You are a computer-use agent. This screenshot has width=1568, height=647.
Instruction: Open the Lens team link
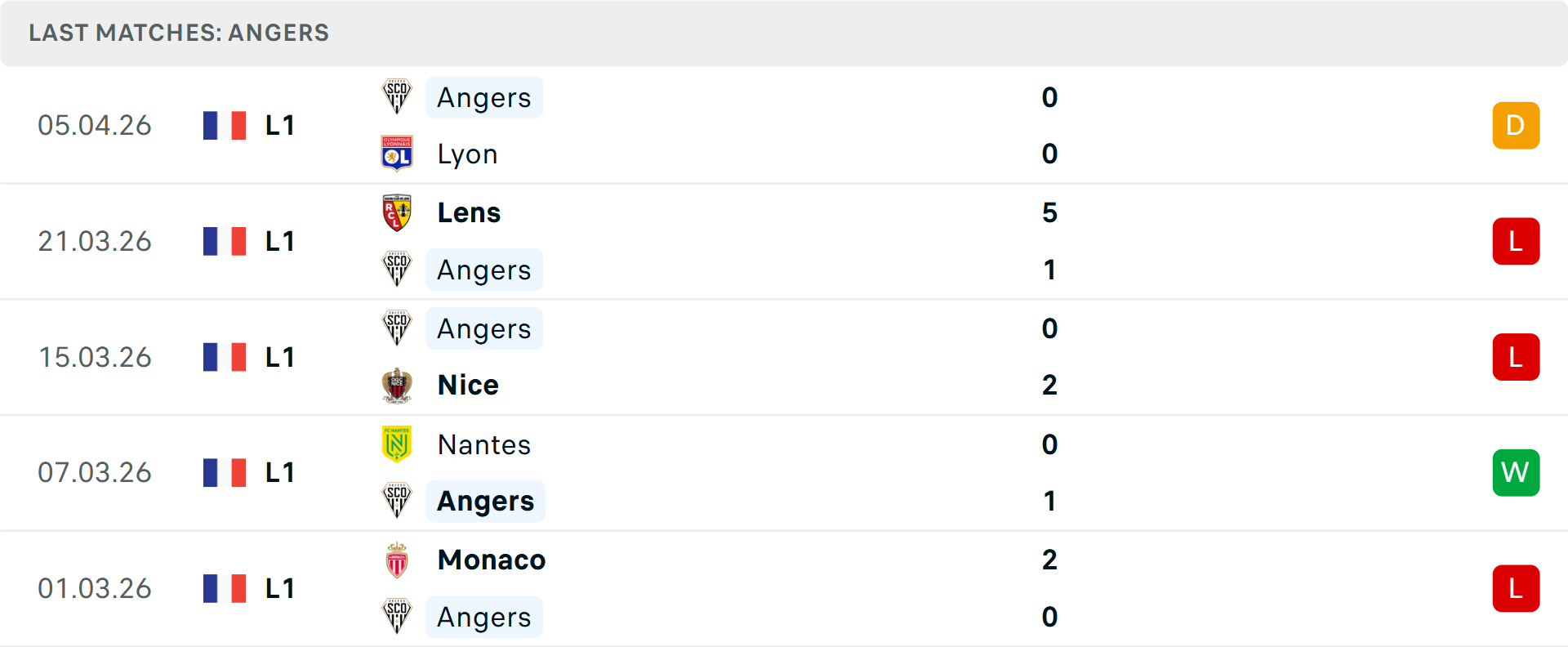tap(469, 213)
